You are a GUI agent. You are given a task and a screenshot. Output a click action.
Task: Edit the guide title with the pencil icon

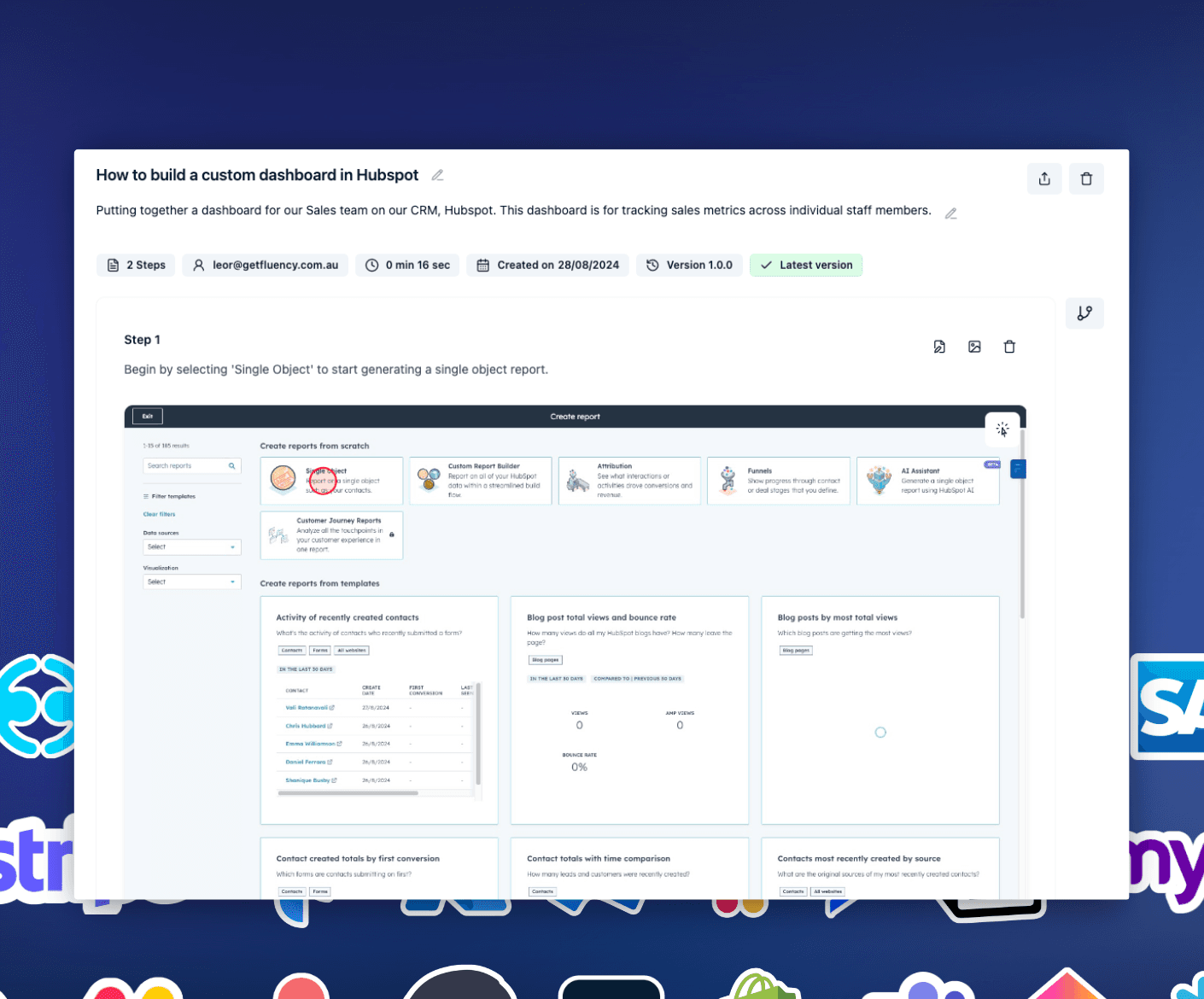click(x=437, y=175)
